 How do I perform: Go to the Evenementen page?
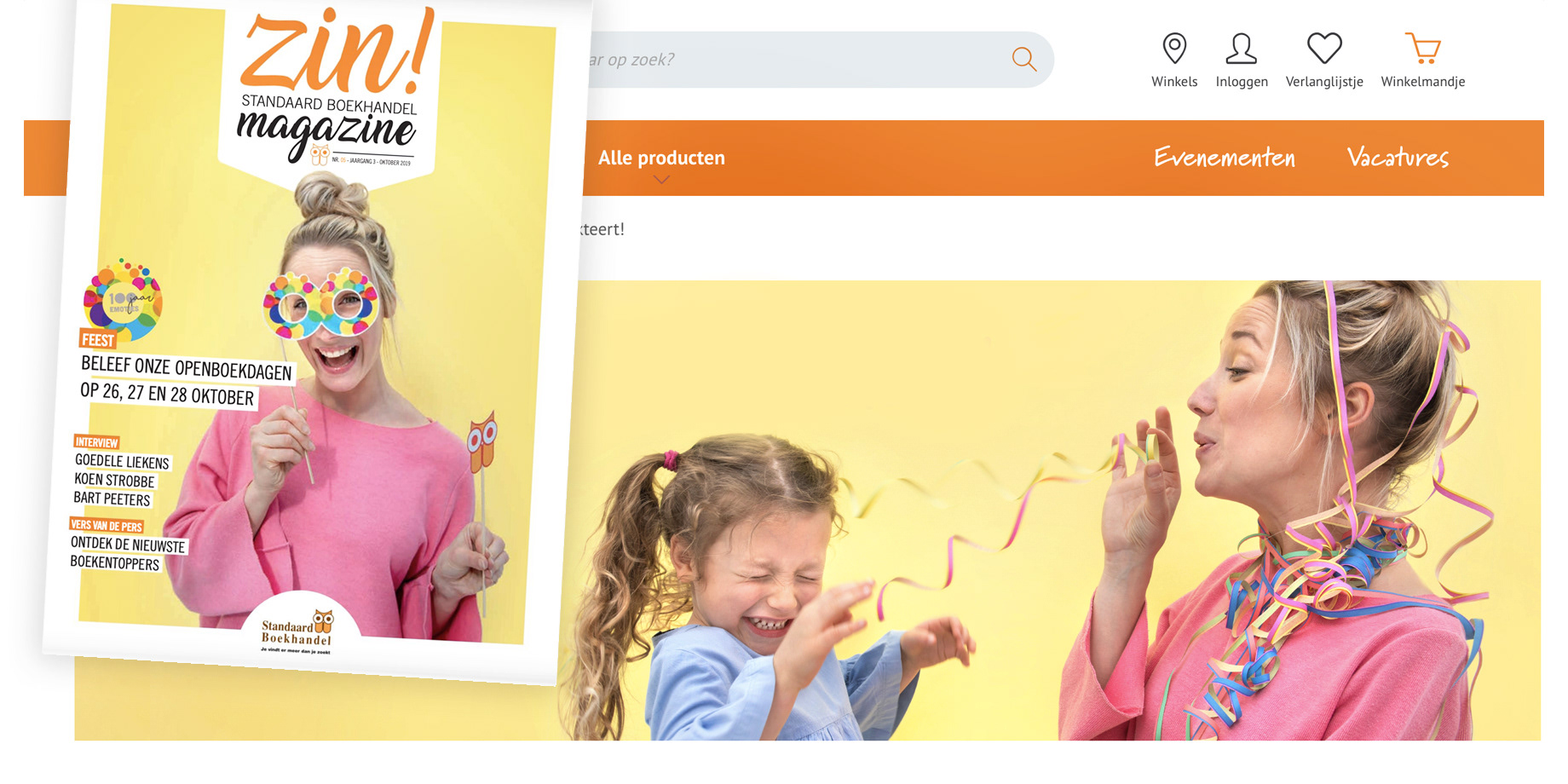click(1225, 158)
